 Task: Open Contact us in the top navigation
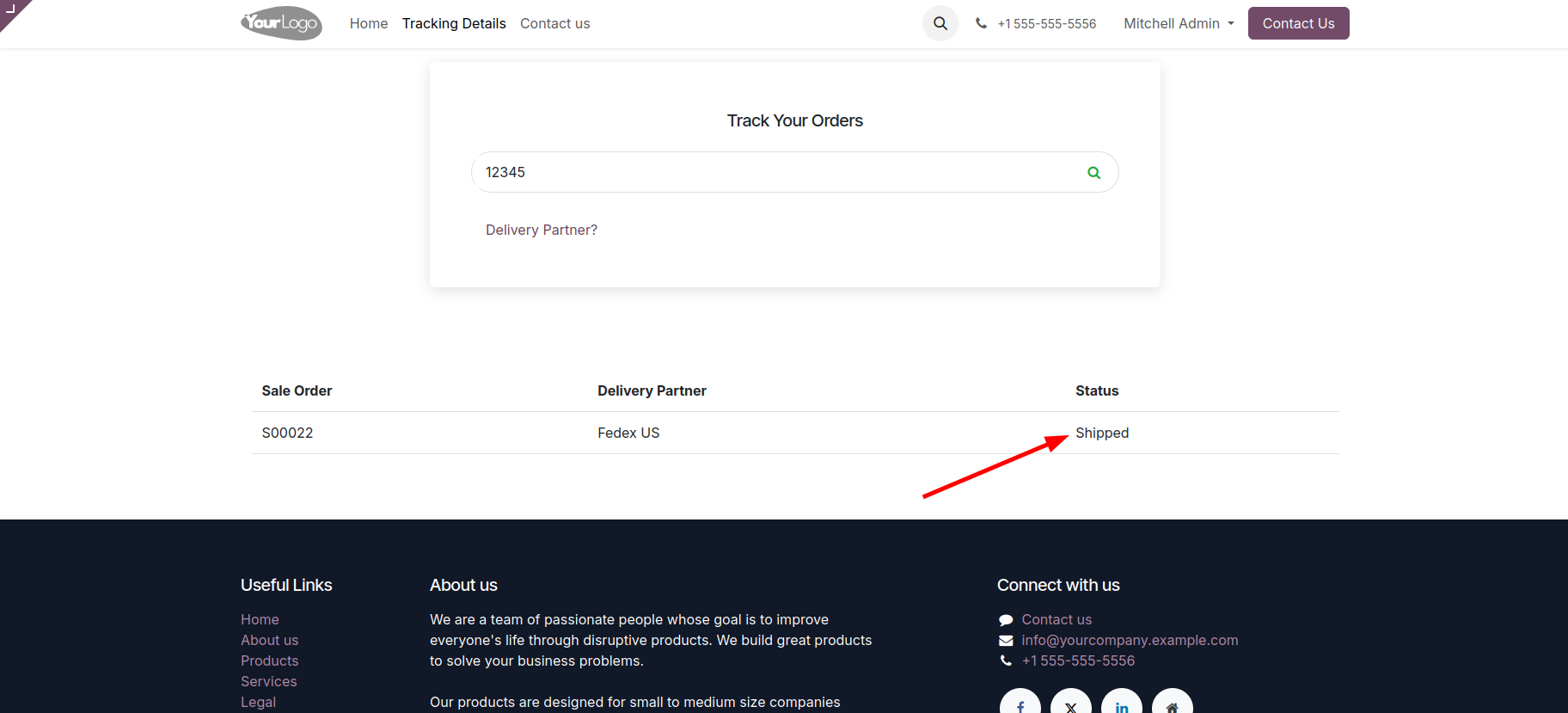(554, 23)
